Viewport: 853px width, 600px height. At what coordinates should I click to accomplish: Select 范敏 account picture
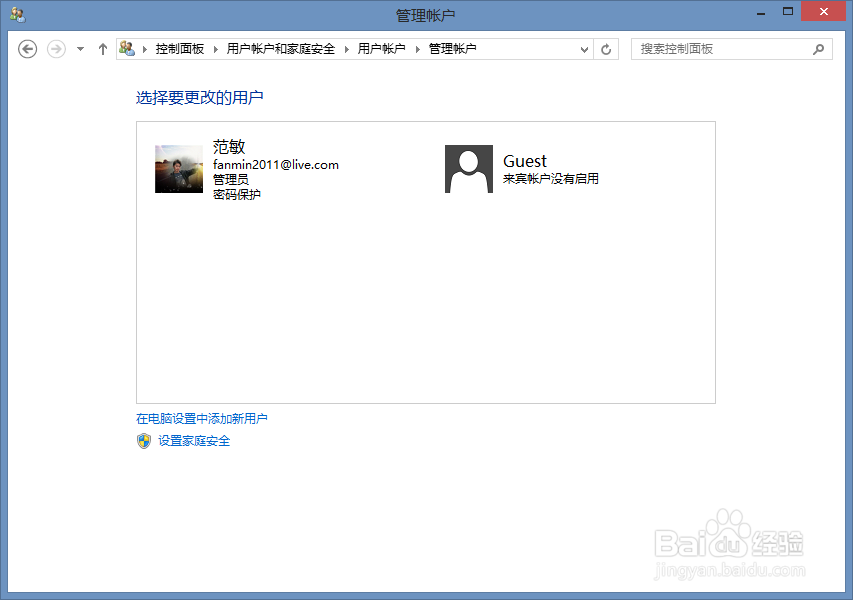click(179, 169)
